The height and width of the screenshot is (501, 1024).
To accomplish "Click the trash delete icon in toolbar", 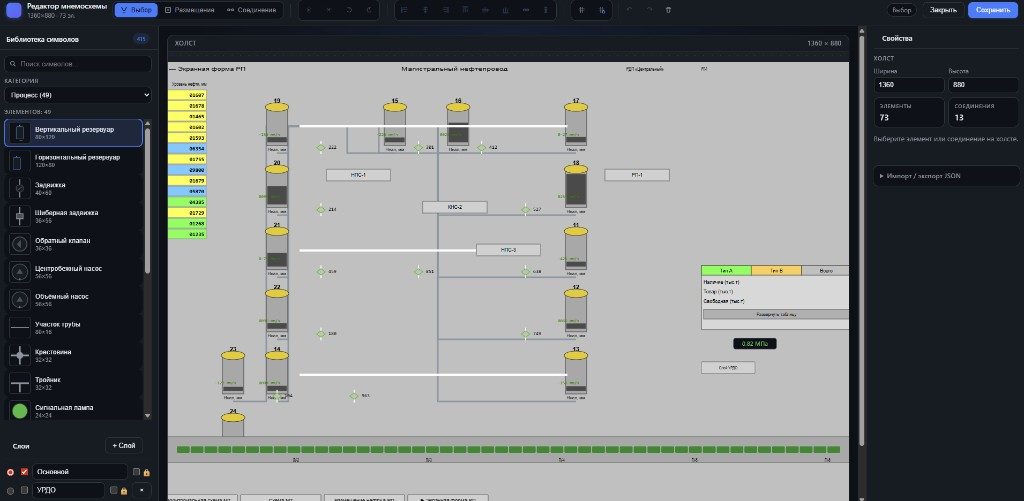I will point(668,10).
